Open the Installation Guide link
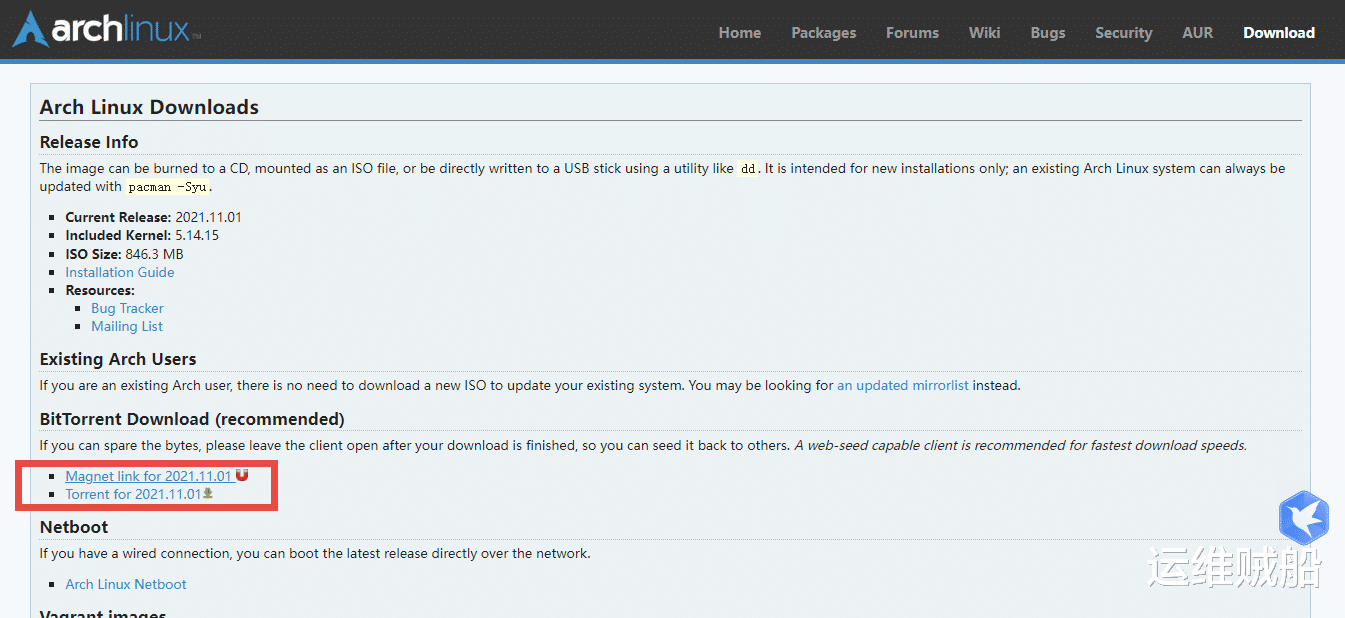 pyautogui.click(x=120, y=272)
